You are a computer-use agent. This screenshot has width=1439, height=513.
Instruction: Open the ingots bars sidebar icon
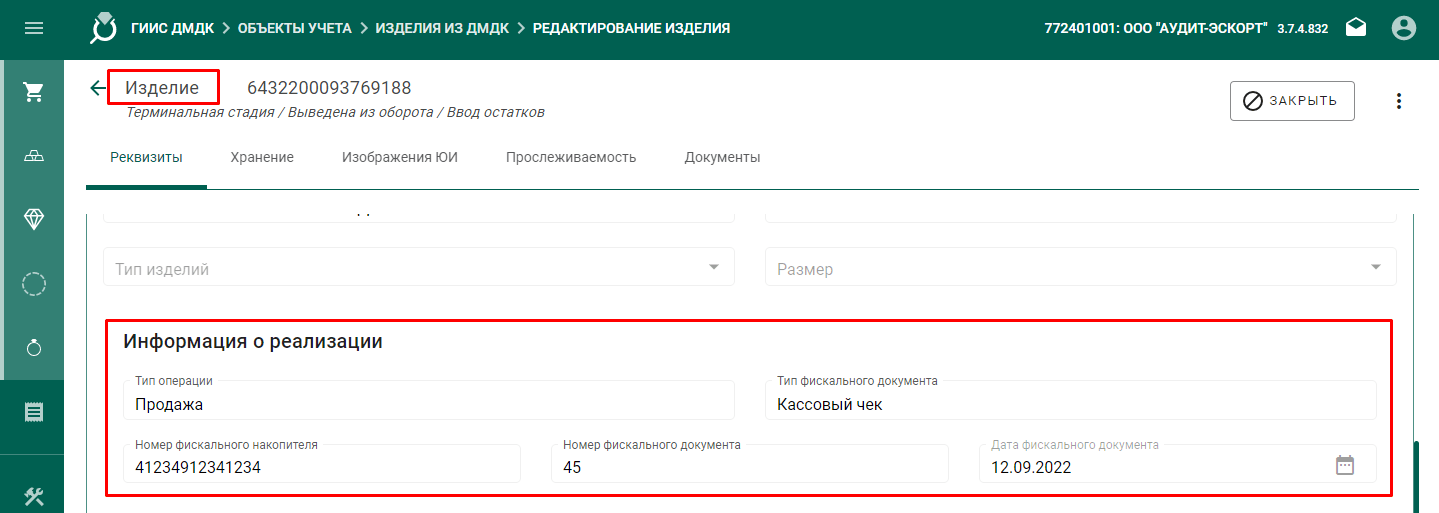point(33,156)
